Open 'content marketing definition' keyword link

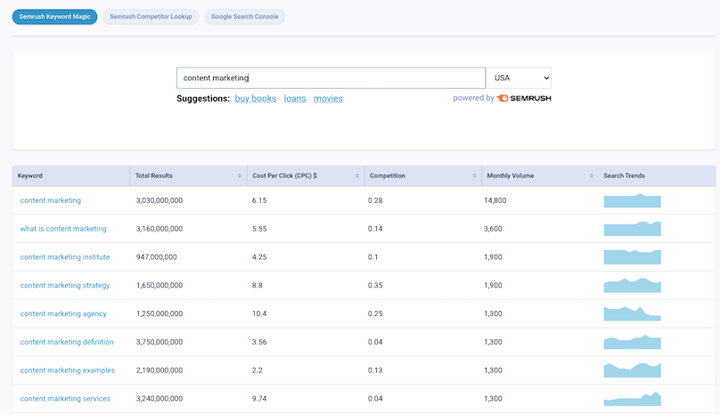pyautogui.click(x=67, y=342)
